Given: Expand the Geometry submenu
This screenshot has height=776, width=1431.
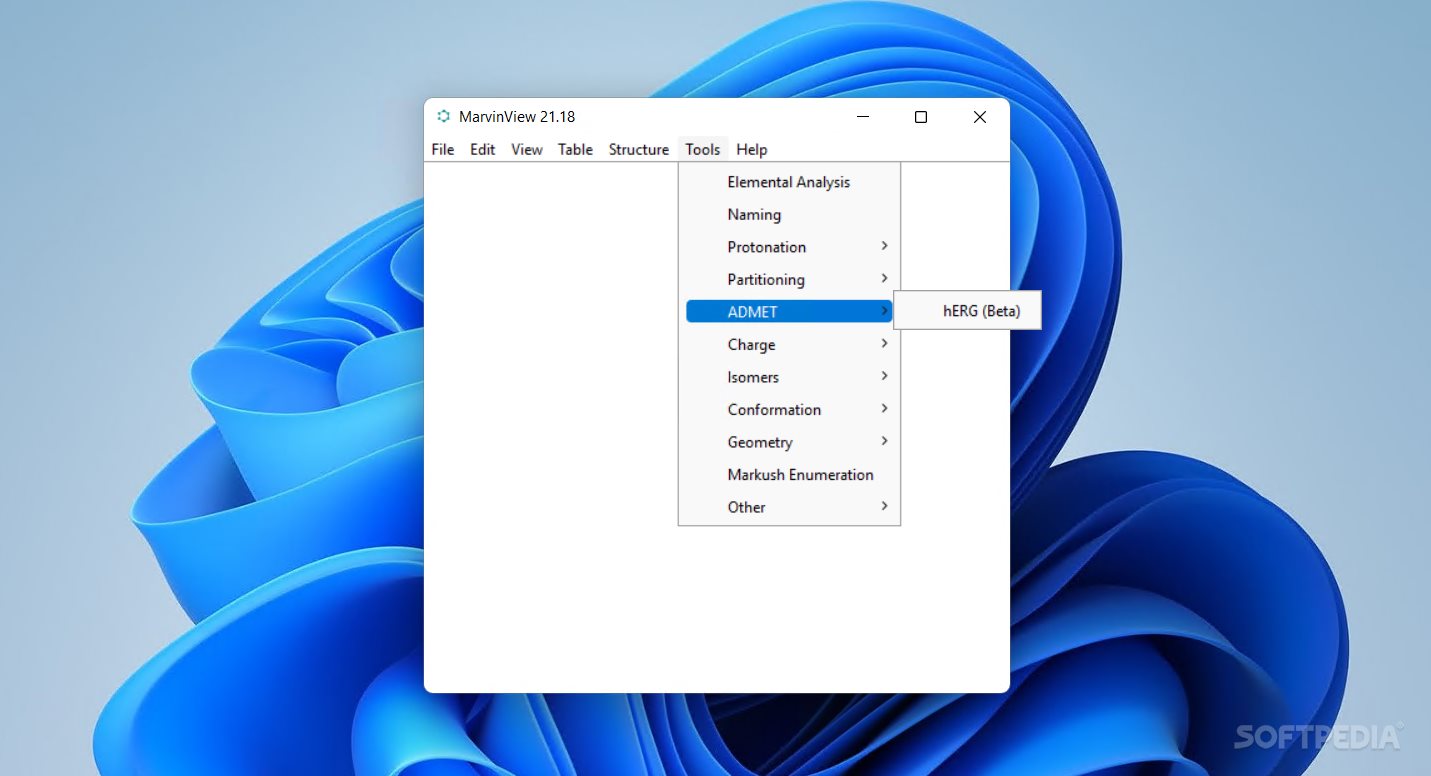Looking at the screenshot, I should pyautogui.click(x=789, y=442).
